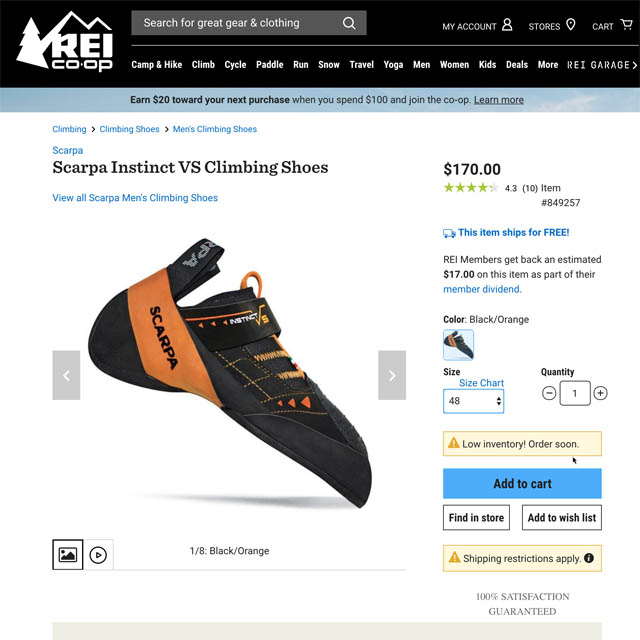The width and height of the screenshot is (640, 640).
Task: Increase quantity with plus button
Action: click(x=600, y=393)
